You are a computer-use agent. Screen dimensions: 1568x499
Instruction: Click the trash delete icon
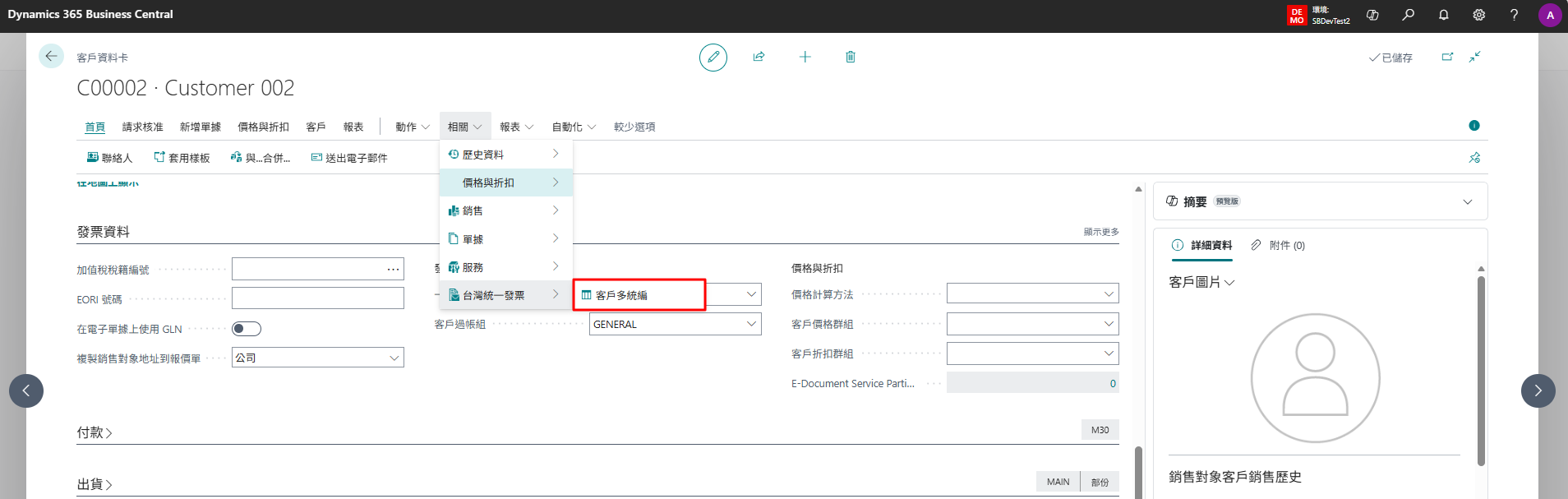point(851,57)
